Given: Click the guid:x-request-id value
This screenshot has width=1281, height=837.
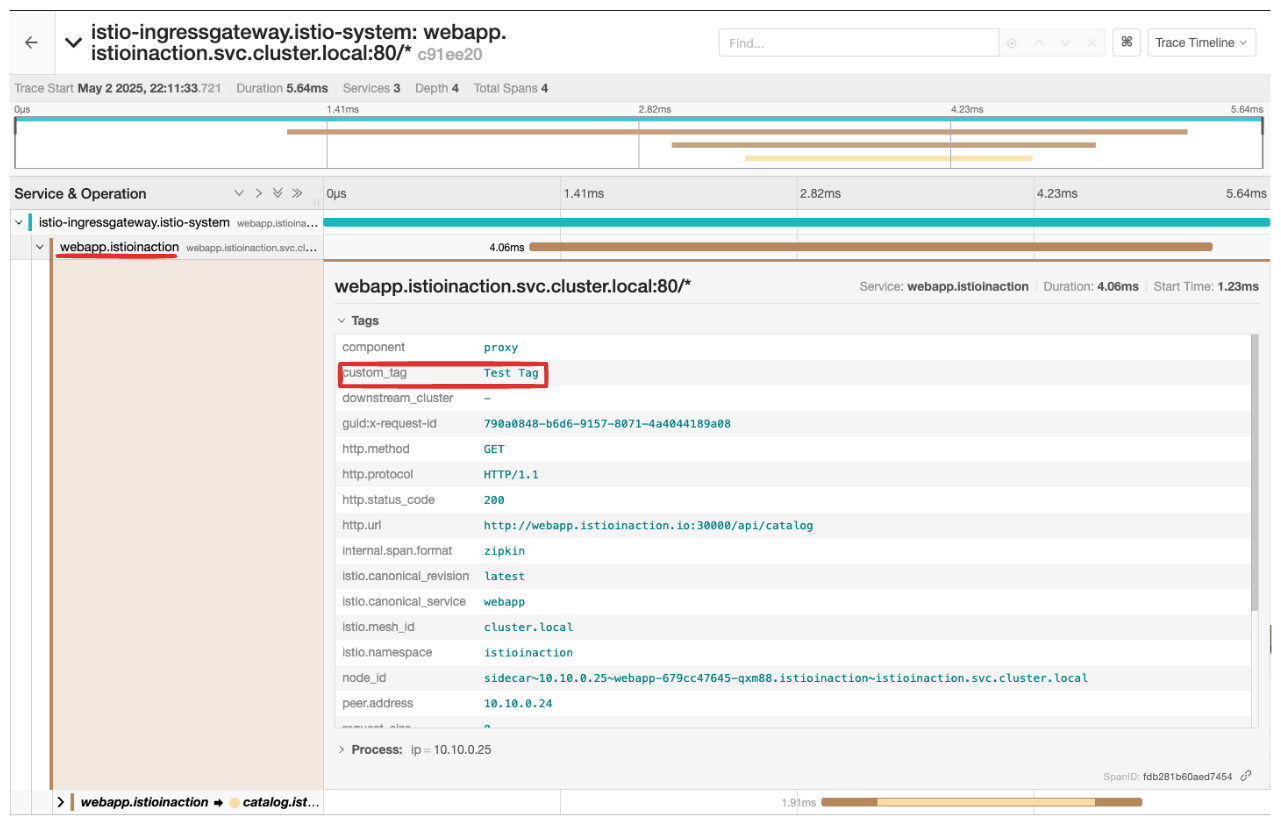Looking at the screenshot, I should [x=607, y=424].
